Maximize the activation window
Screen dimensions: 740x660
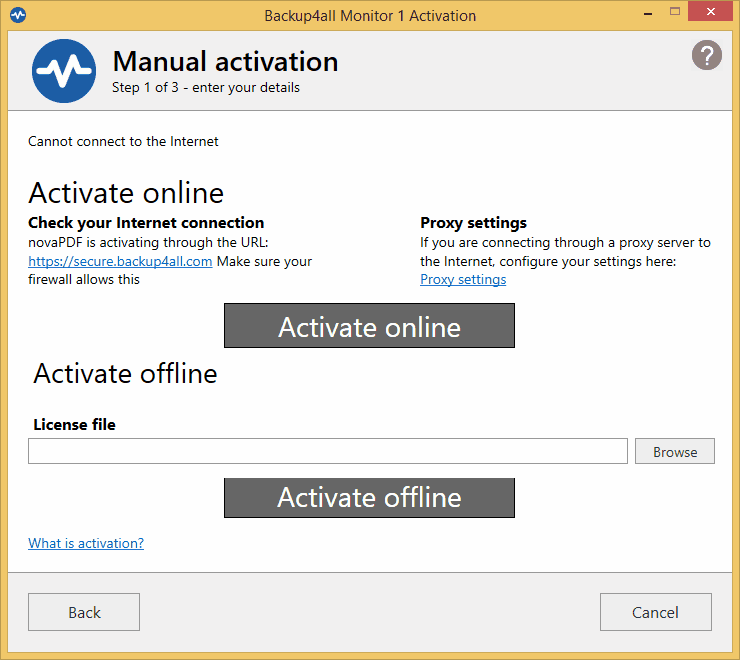click(x=675, y=12)
